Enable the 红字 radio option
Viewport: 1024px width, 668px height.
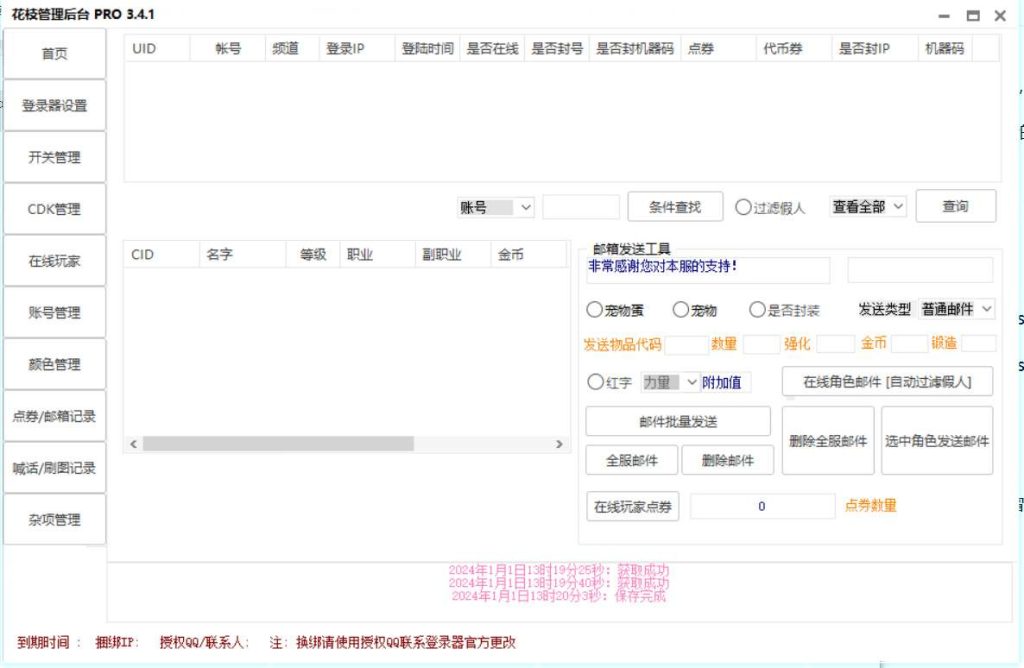click(595, 382)
